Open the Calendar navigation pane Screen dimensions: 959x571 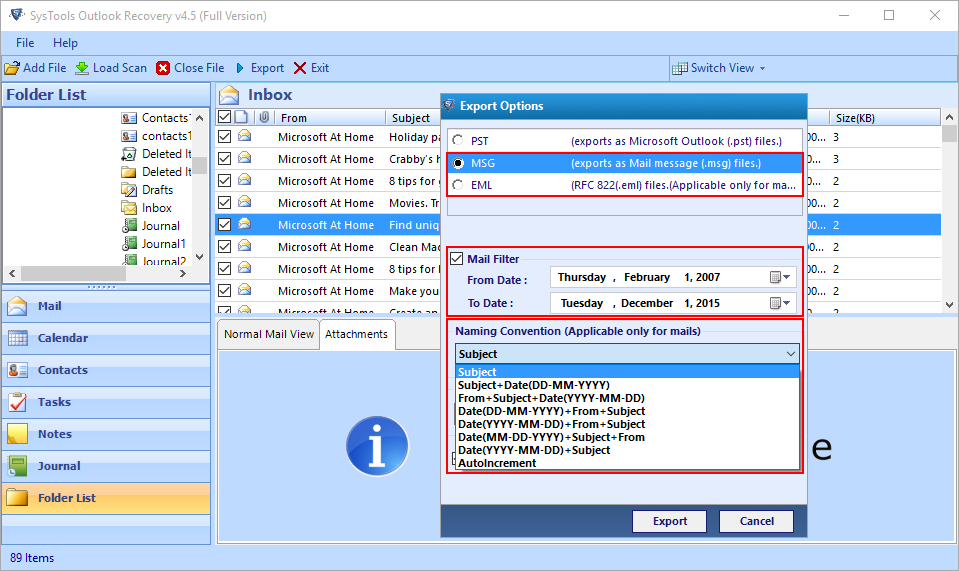coord(106,337)
